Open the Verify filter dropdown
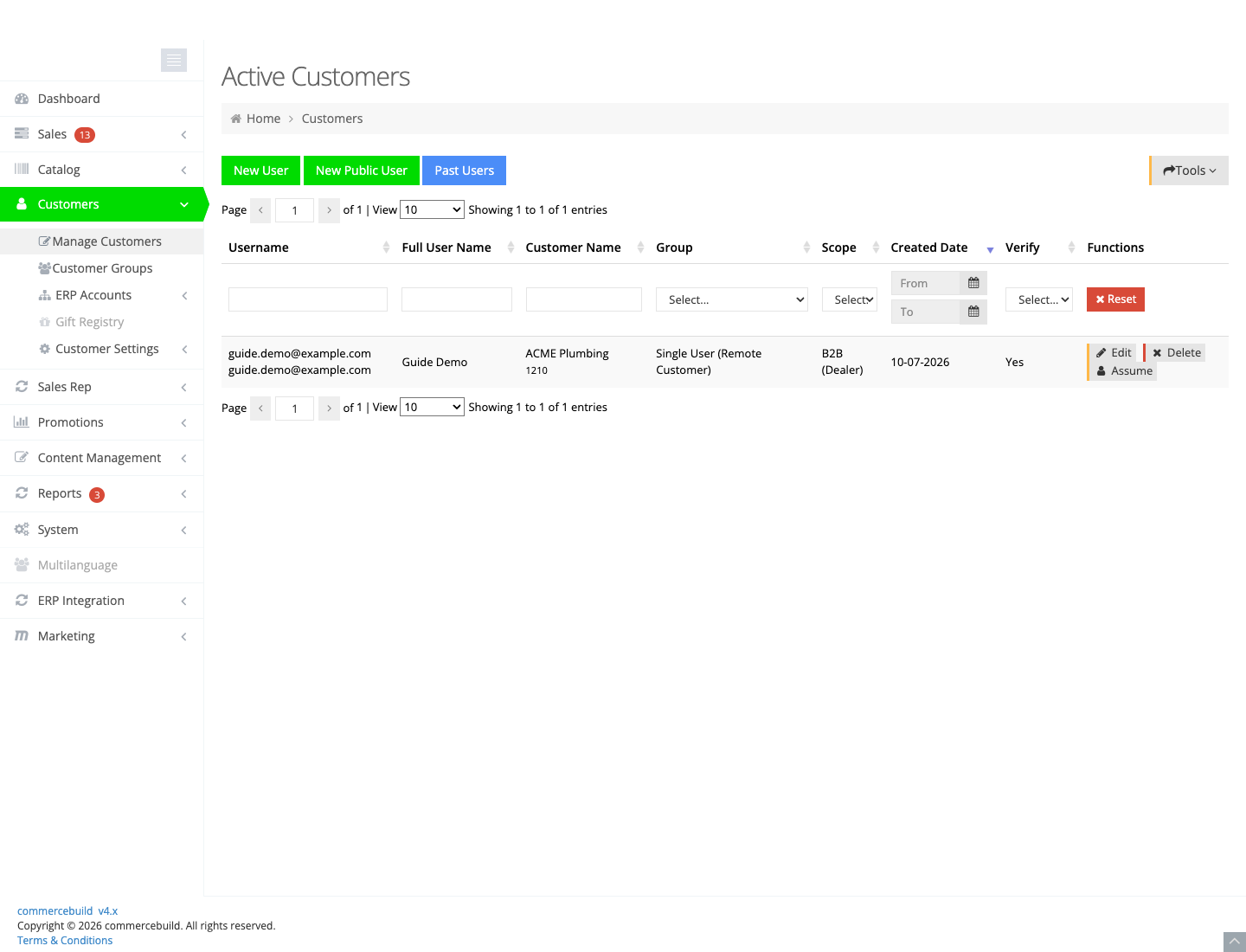Screen dimensions: 1246x952 1039,299
